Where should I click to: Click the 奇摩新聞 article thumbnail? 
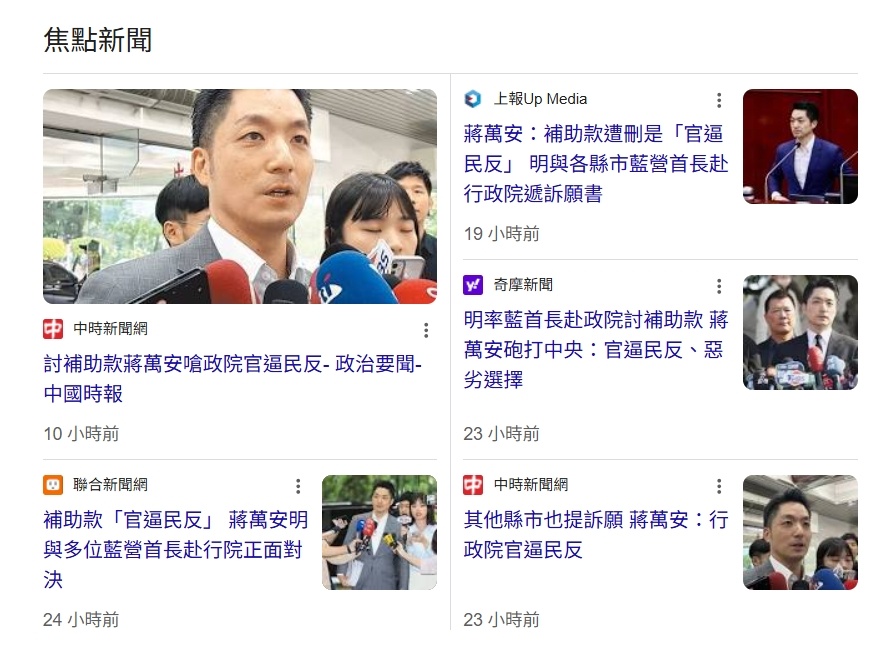click(x=800, y=332)
